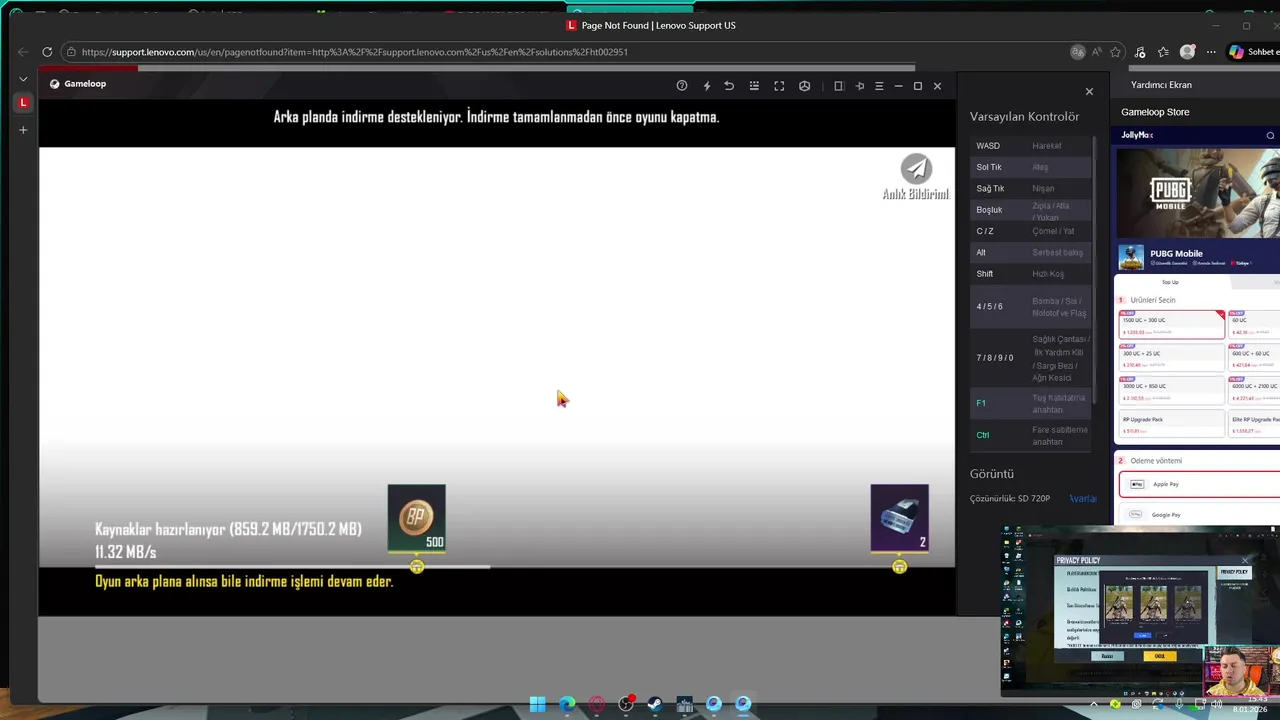Choose the 60 UC pack
The height and width of the screenshot is (720, 1280).
click(x=1254, y=325)
